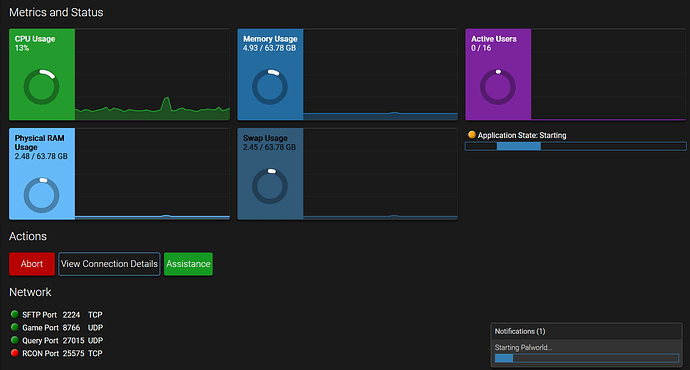The height and width of the screenshot is (370, 690).
Task: Click the orange Application State status dot
Action: [x=472, y=135]
